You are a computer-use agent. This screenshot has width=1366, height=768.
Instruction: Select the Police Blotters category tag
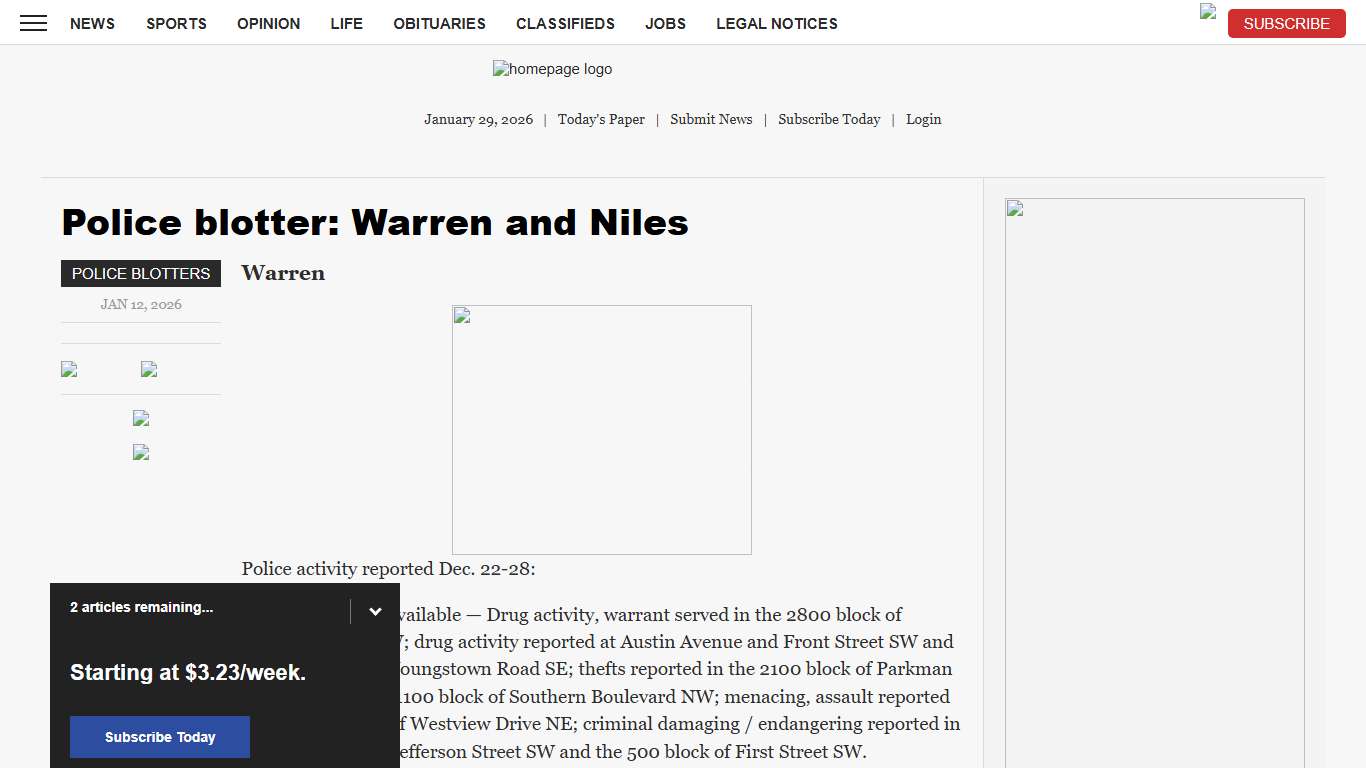coord(141,273)
